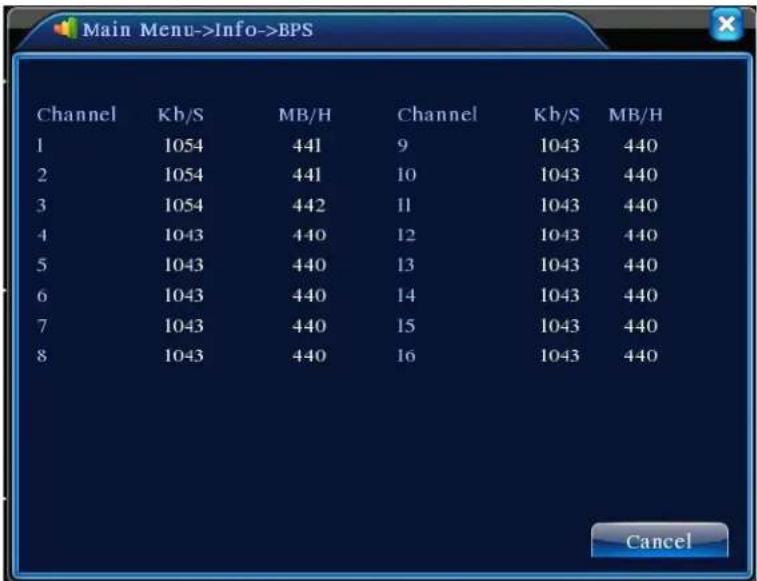The height and width of the screenshot is (581, 757).
Task: Select channel 4 row number
Action: (x=42, y=235)
